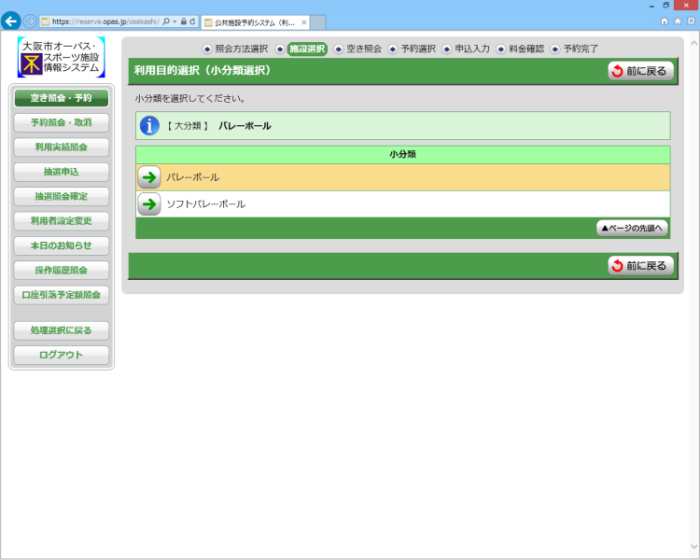
Task: Go back with the browser back arrow
Action: (11, 21)
